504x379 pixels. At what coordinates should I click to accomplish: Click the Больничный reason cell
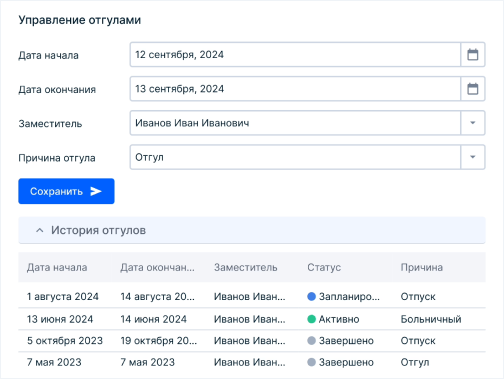tap(431, 319)
